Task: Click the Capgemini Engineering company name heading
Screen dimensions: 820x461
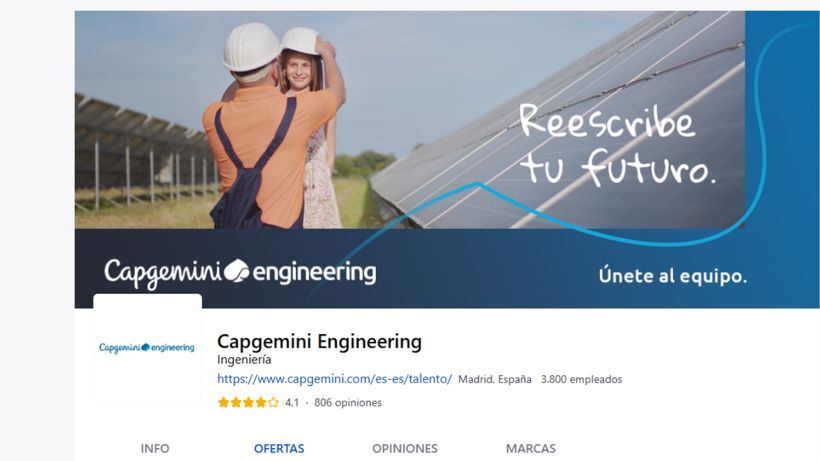Action: 319,341
